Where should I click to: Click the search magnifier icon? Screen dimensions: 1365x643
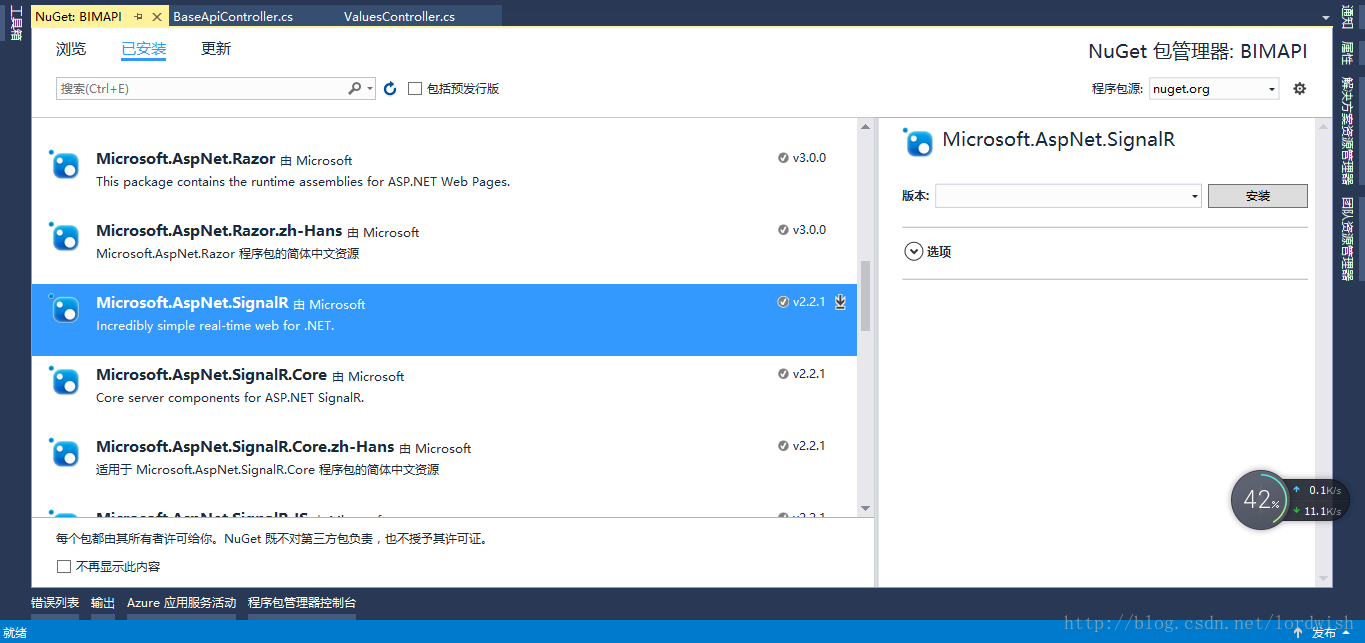click(x=354, y=89)
